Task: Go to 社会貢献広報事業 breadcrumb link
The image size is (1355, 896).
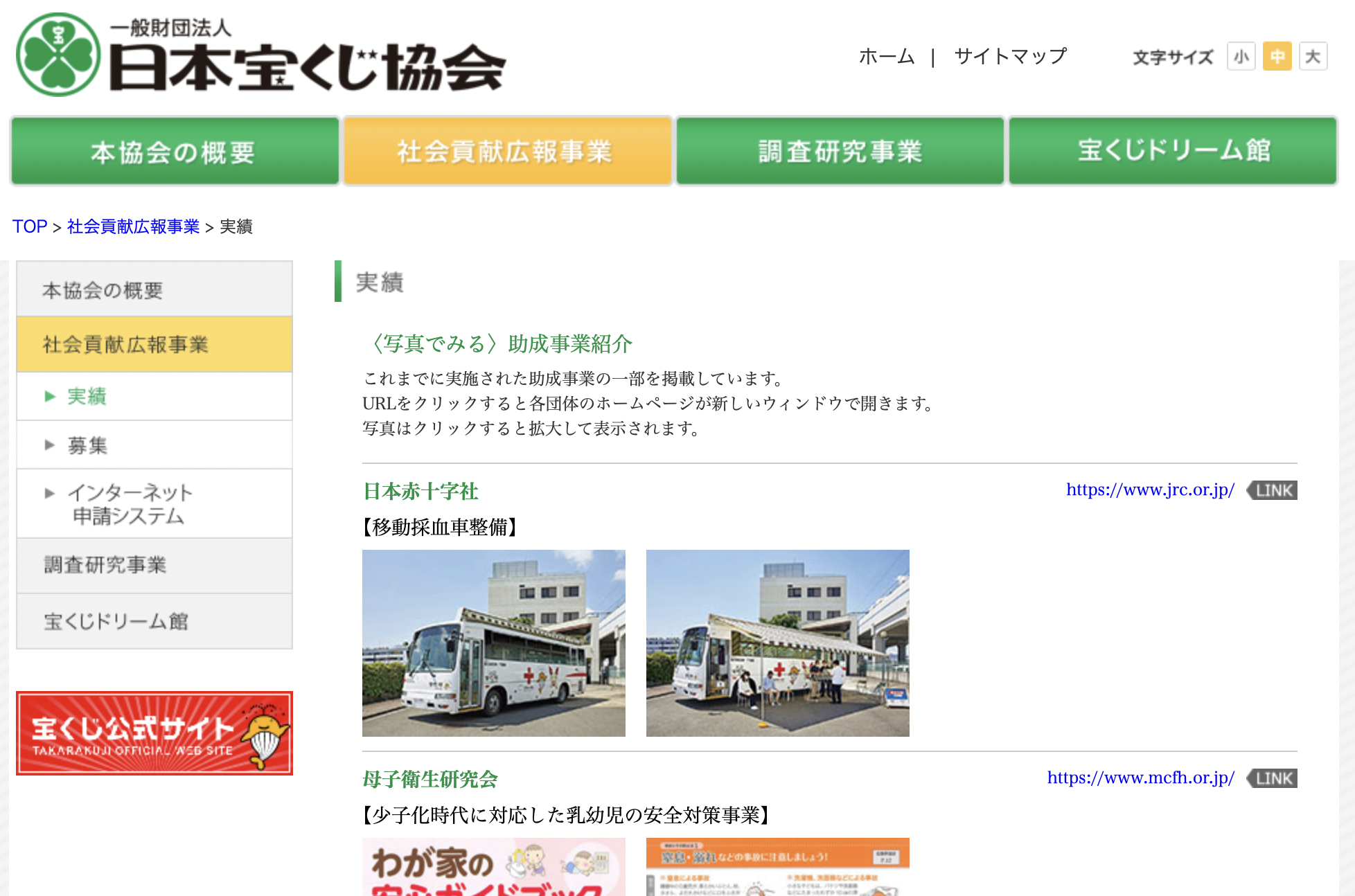Action: (x=133, y=226)
